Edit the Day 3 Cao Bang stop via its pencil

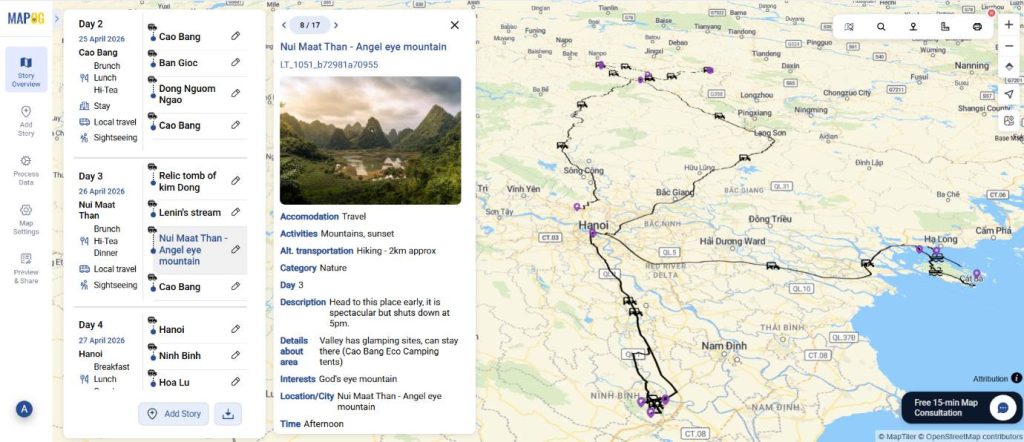[x=236, y=286]
